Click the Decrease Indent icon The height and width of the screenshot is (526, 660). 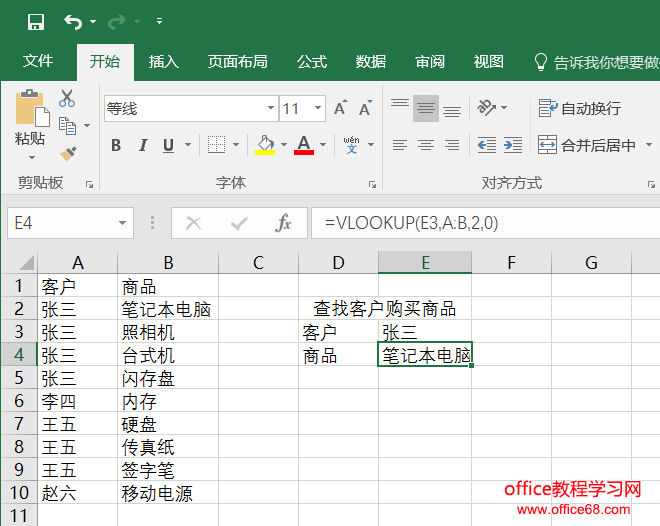(487, 145)
